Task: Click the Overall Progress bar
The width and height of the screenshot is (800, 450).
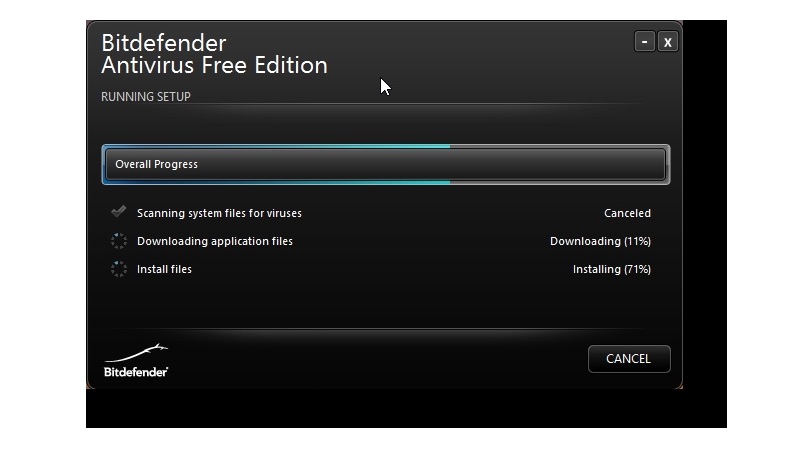Action: [x=386, y=164]
